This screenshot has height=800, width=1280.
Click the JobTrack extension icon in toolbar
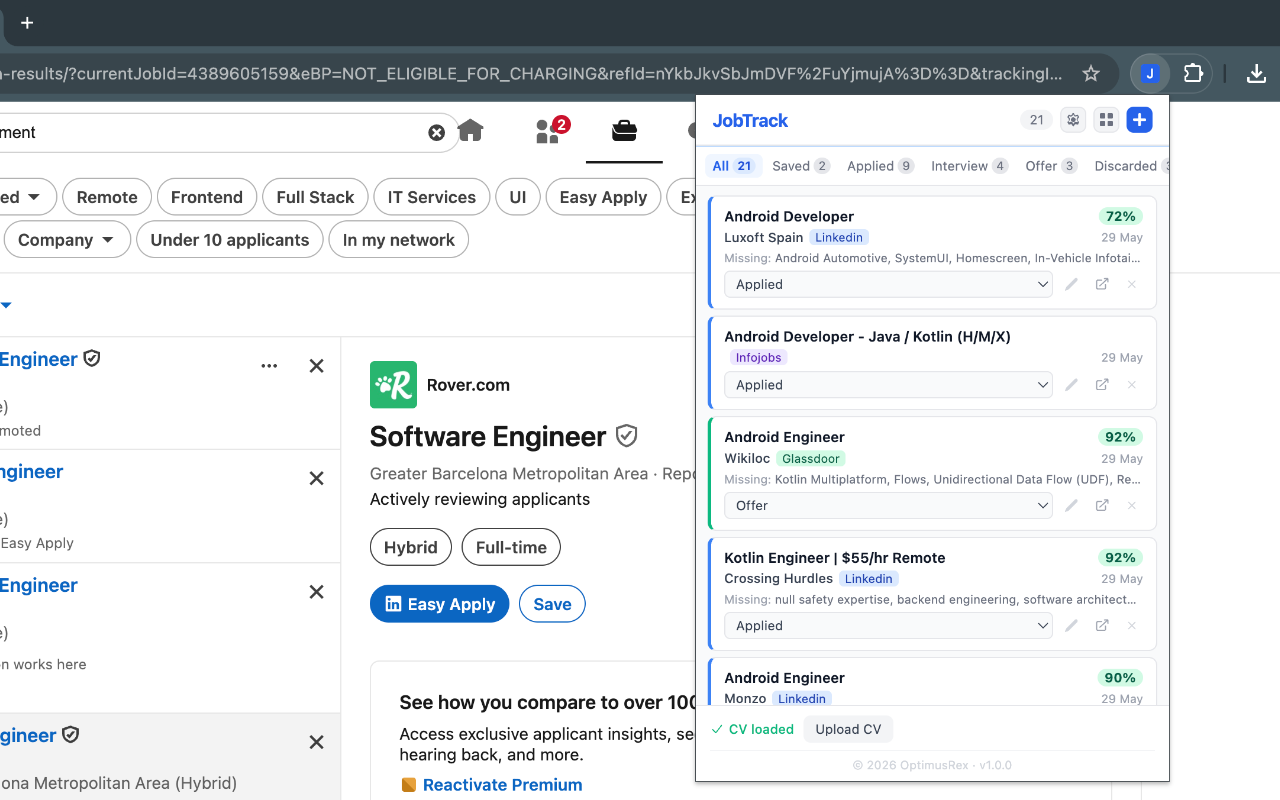pos(1150,73)
